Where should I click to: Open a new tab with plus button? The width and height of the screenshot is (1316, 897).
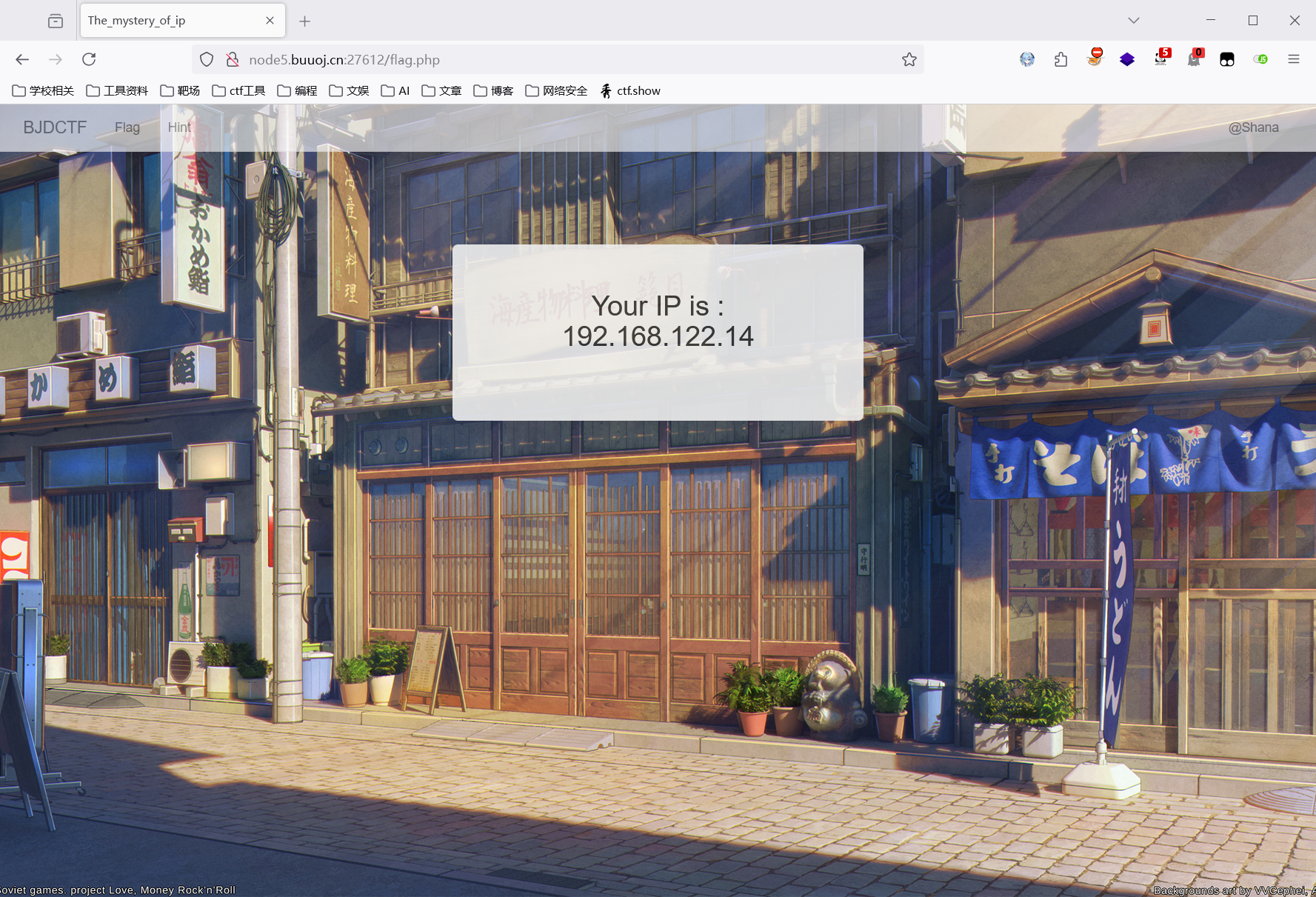click(304, 21)
